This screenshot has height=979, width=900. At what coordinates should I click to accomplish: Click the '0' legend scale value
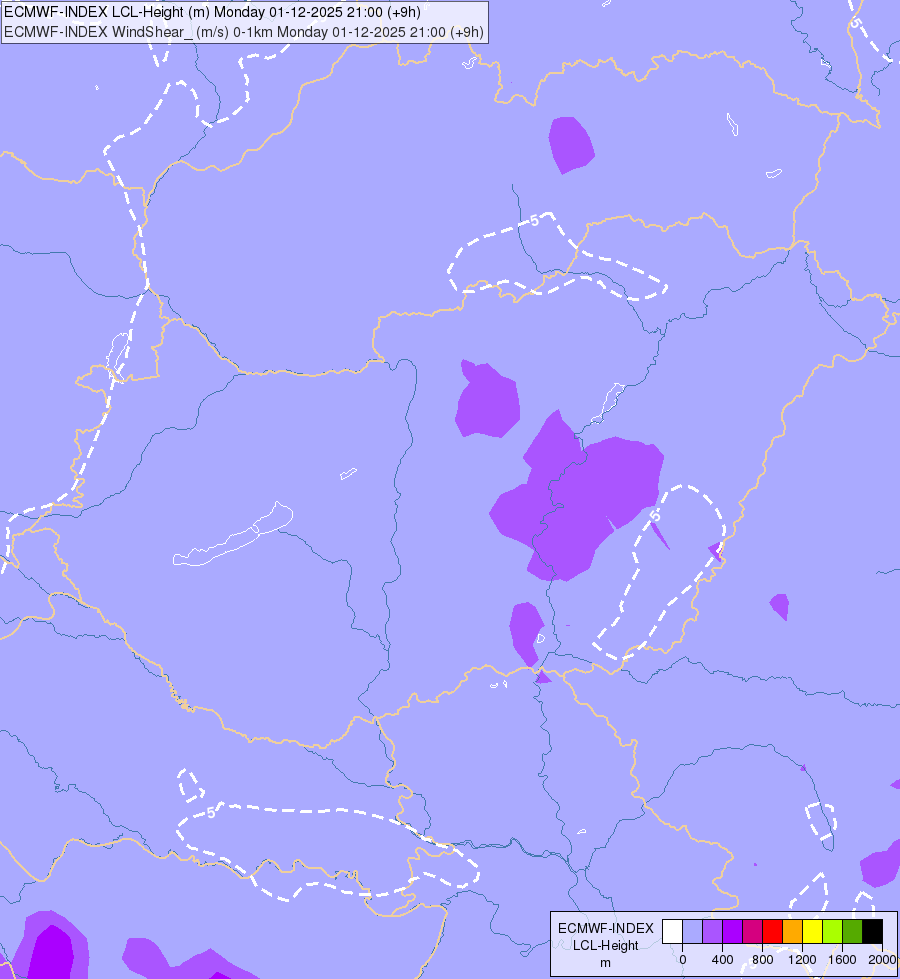683,960
